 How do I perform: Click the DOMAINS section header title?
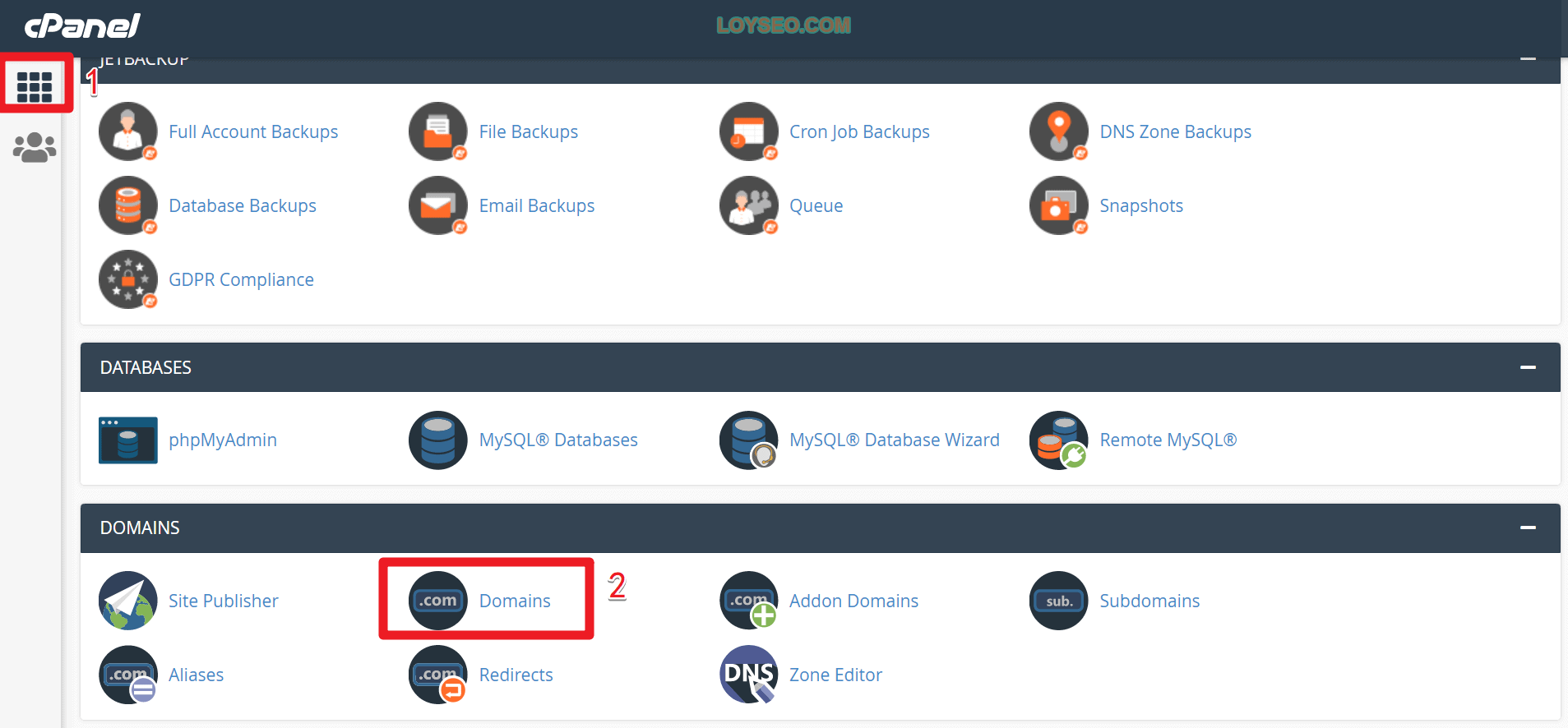point(140,528)
